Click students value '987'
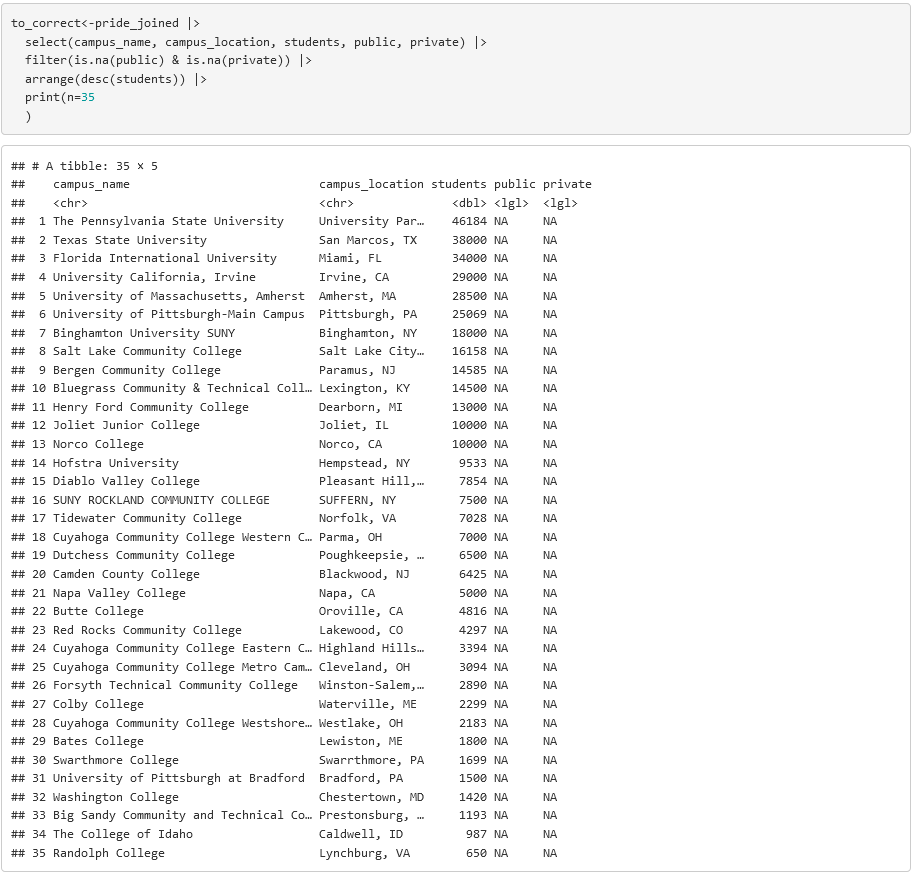This screenshot has width=922, height=879. point(476,834)
